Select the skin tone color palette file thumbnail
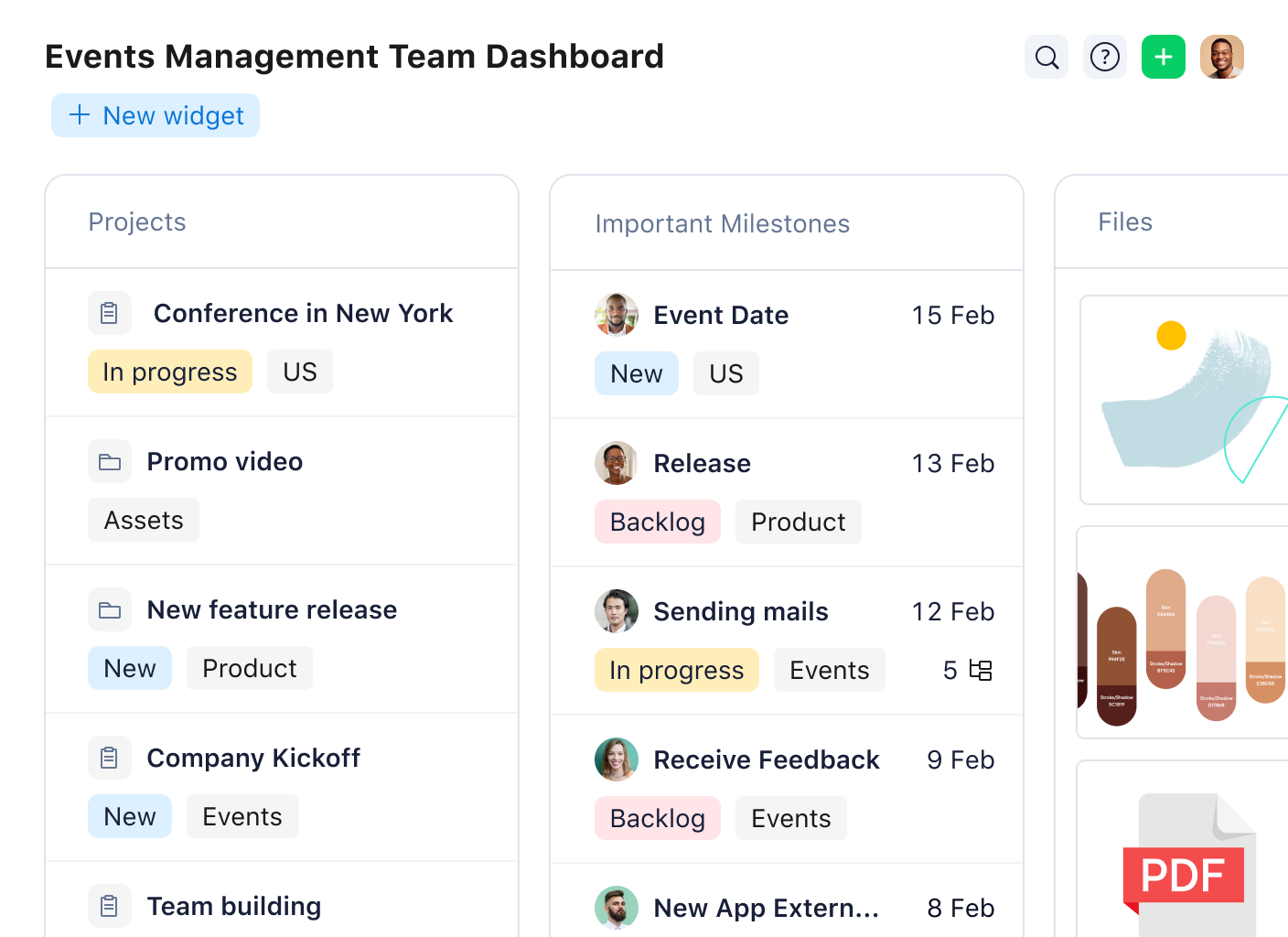Image resolution: width=1288 pixels, height=937 pixels. click(x=1180, y=633)
